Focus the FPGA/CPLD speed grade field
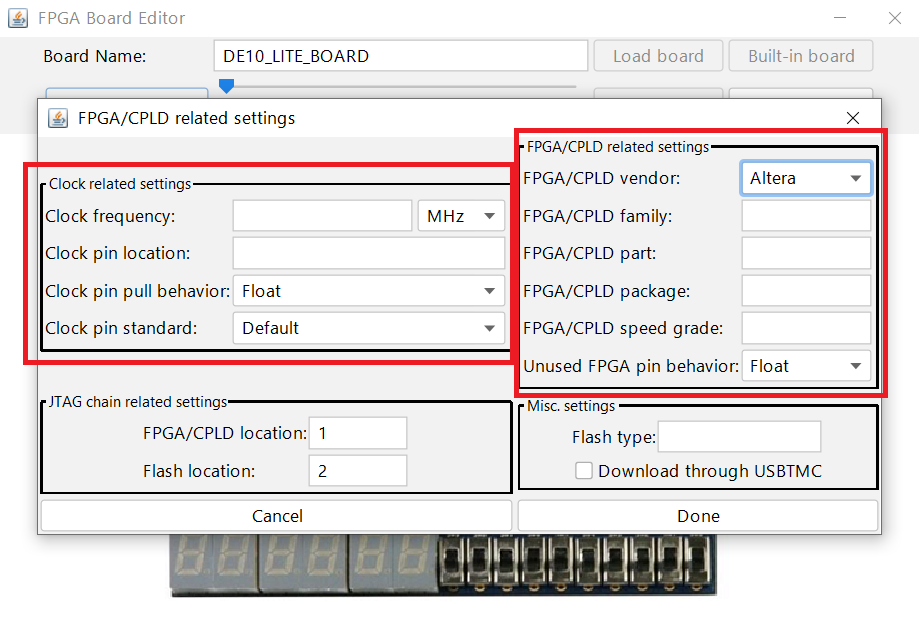919x629 pixels. (805, 328)
